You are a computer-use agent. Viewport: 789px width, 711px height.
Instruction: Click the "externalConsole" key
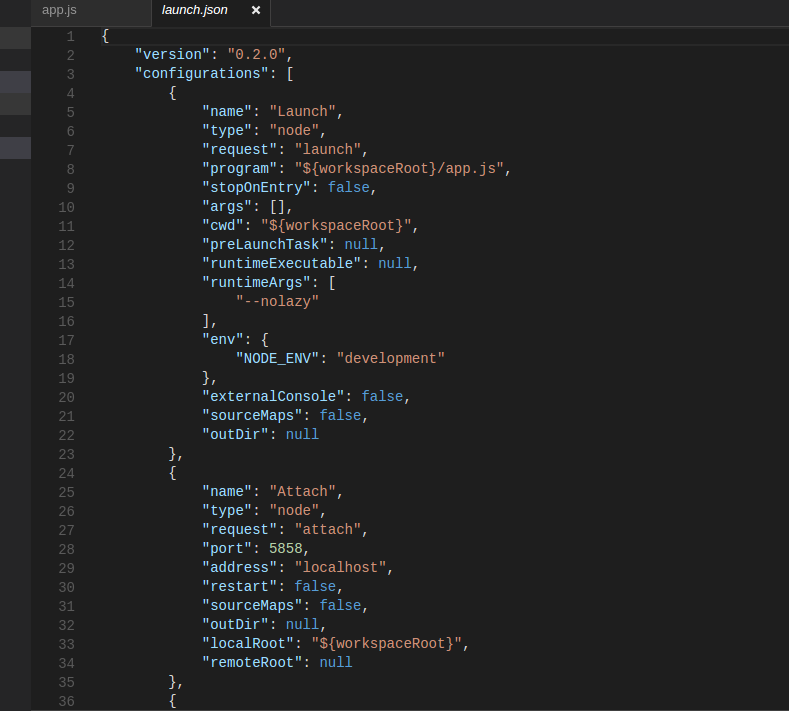tap(273, 397)
